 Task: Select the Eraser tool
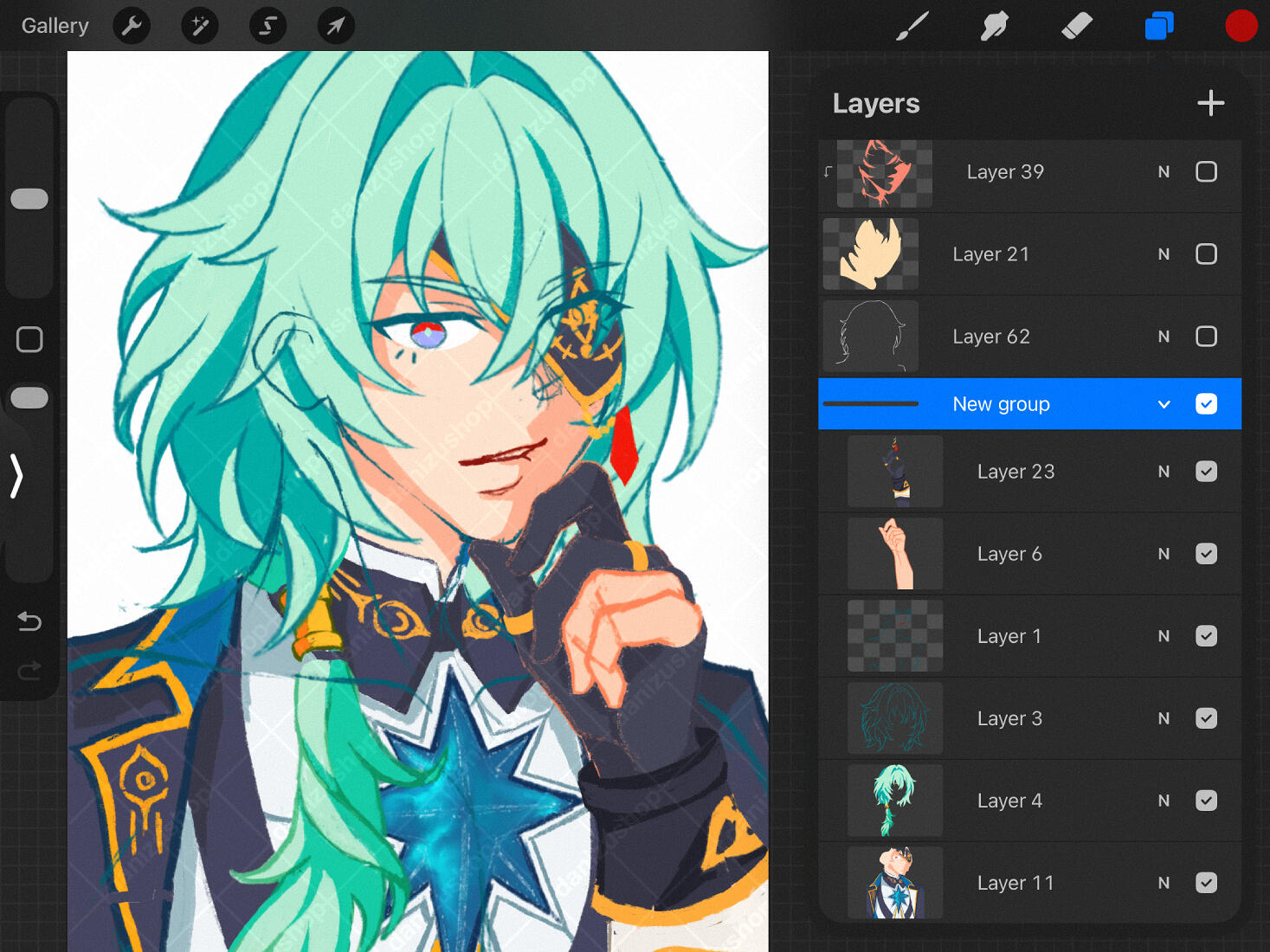[x=1076, y=26]
